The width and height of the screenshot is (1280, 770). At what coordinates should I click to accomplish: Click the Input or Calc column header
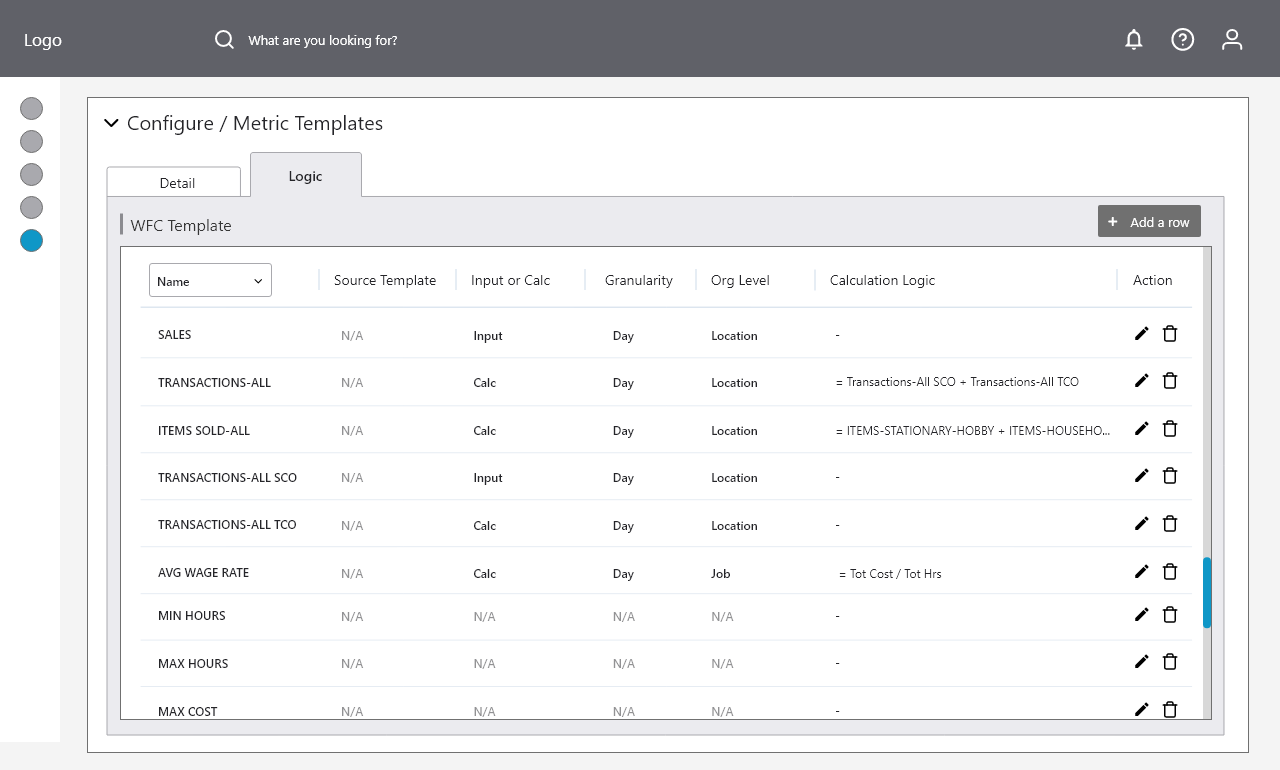pos(510,280)
